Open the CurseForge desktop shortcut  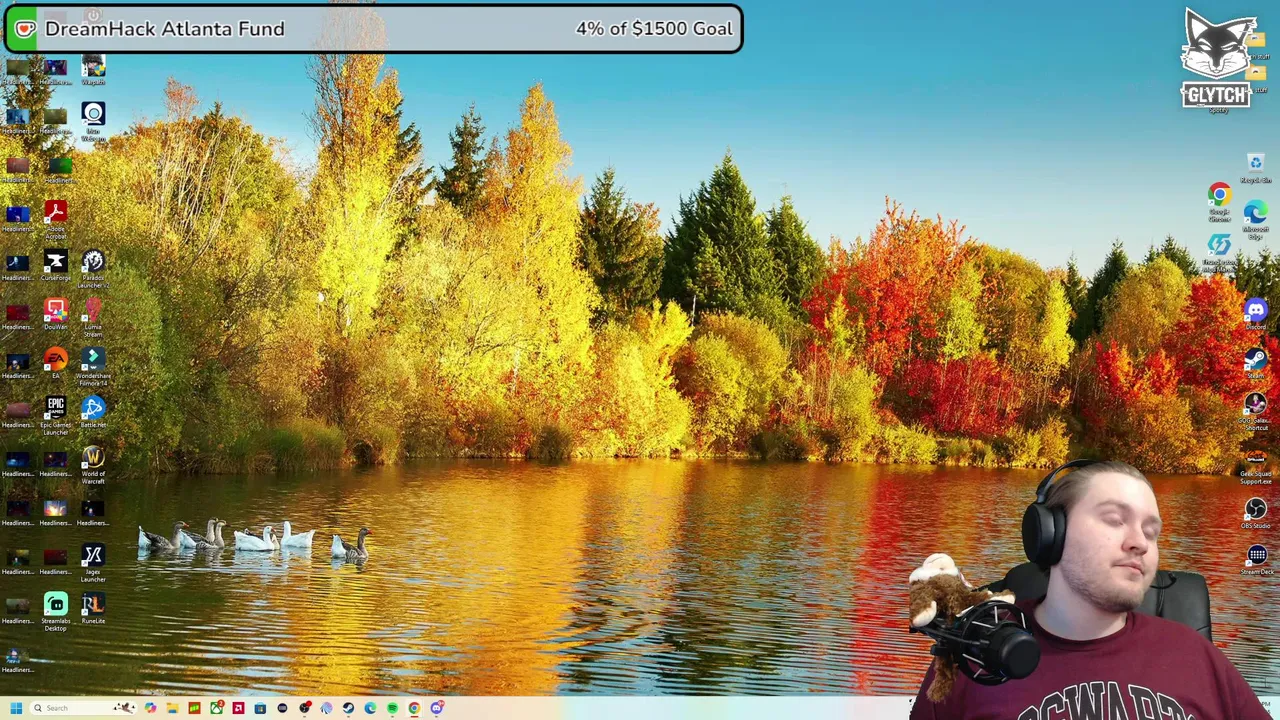point(55,265)
